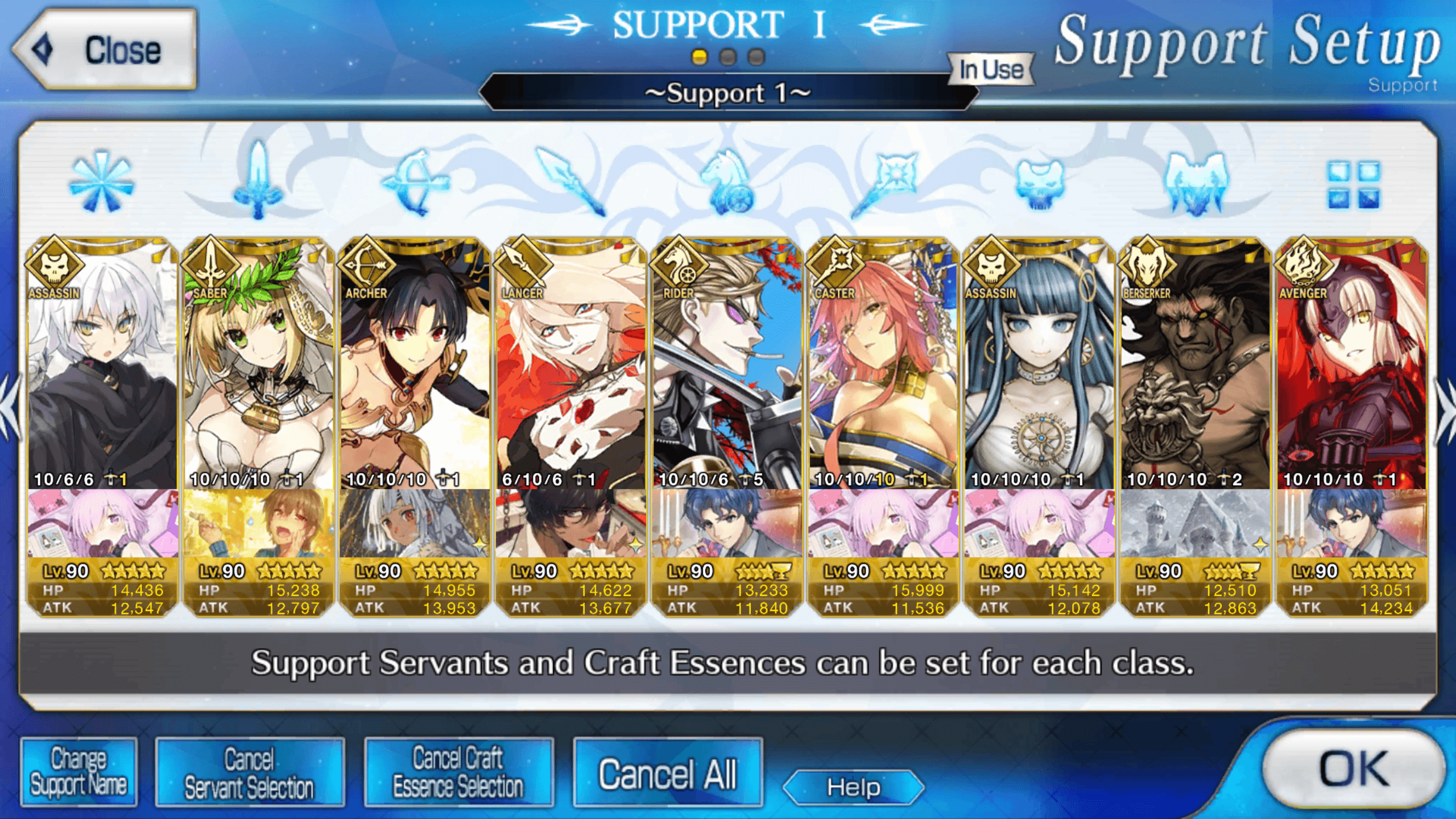Select the Caster staff class icon
The image size is (1456, 819).
click(884, 183)
